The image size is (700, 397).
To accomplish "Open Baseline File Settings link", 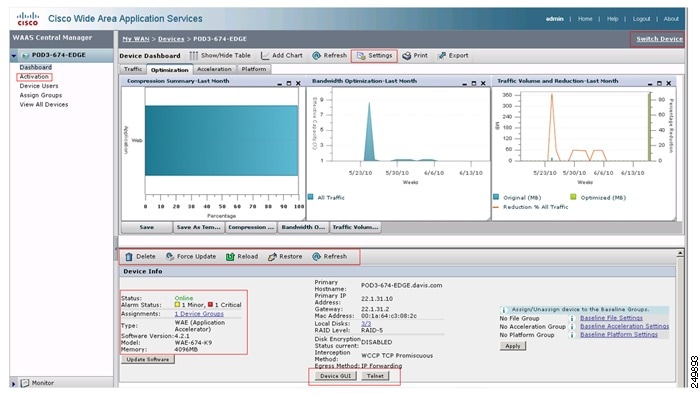I will coord(611,318).
